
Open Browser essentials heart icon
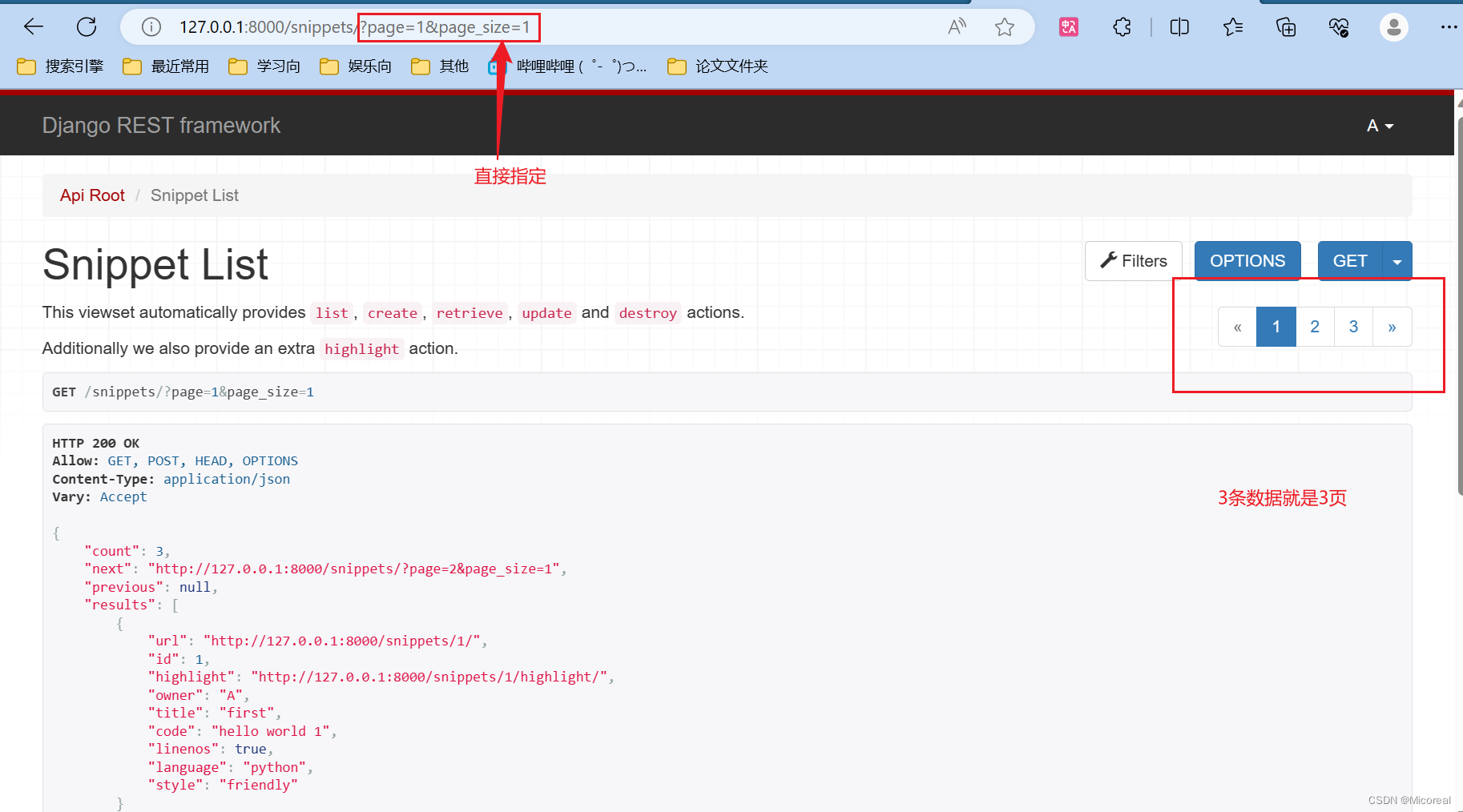1339,27
